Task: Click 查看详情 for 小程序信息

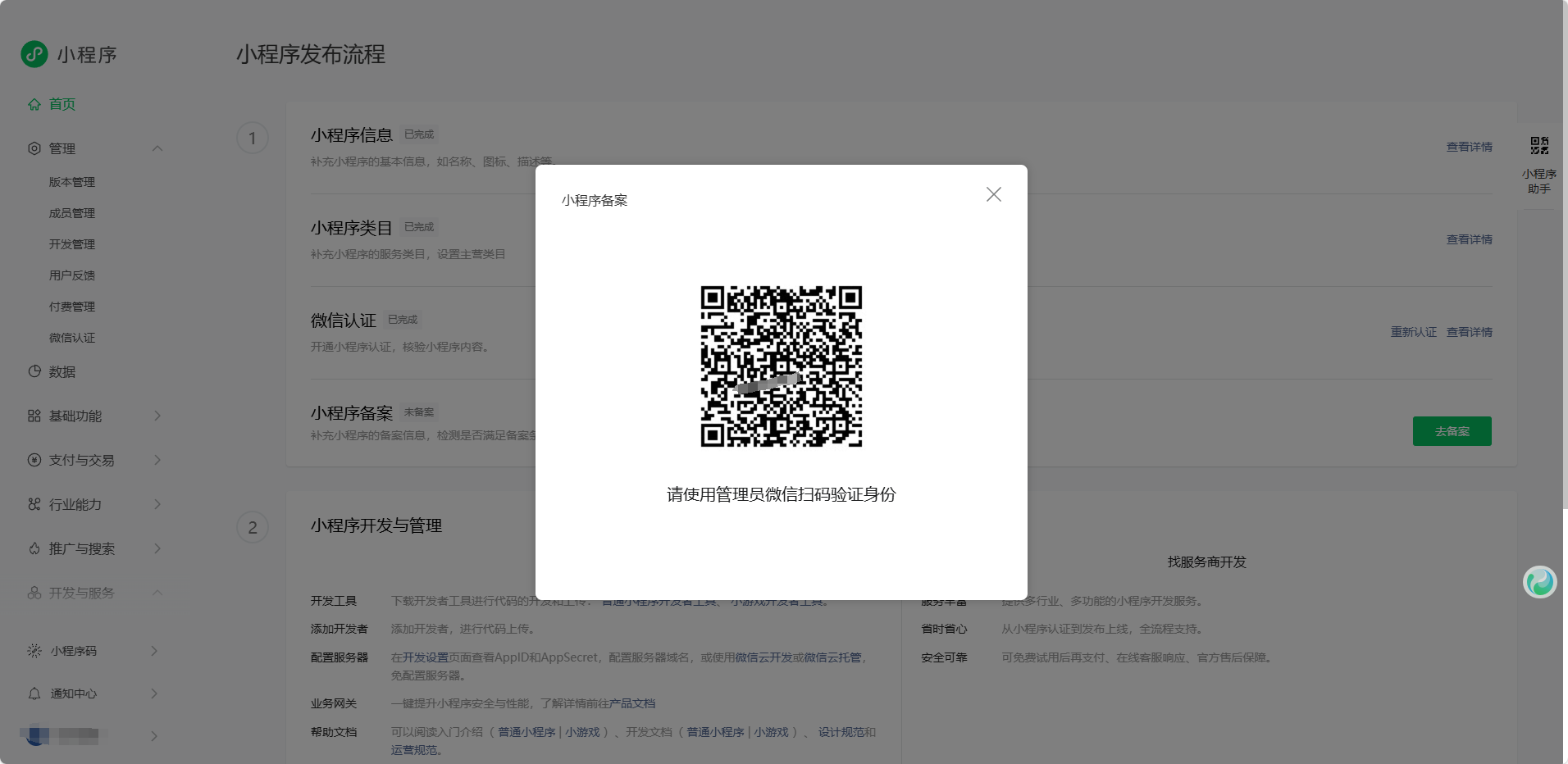Action: [x=1469, y=147]
